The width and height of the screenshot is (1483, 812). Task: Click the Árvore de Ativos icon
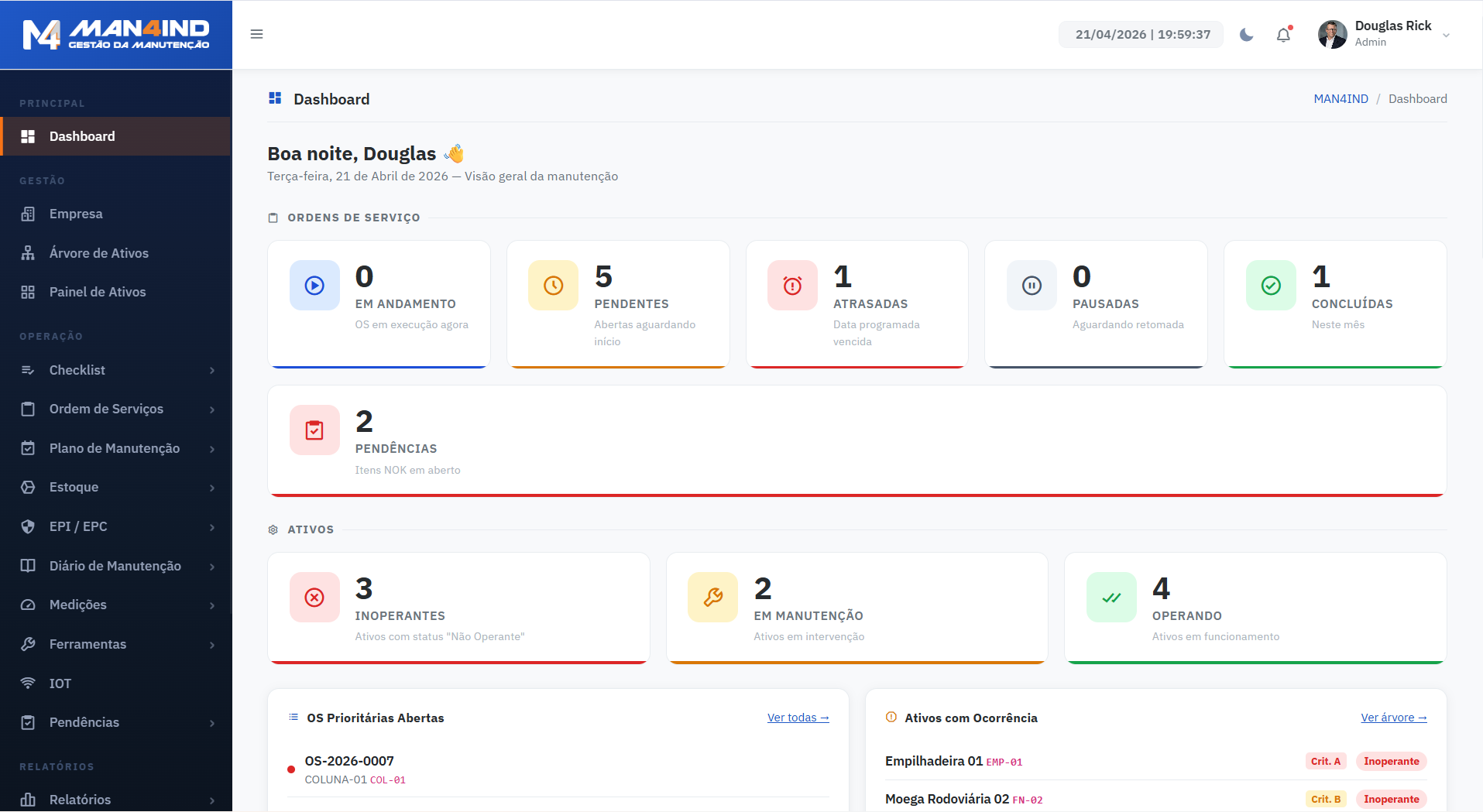tap(29, 253)
